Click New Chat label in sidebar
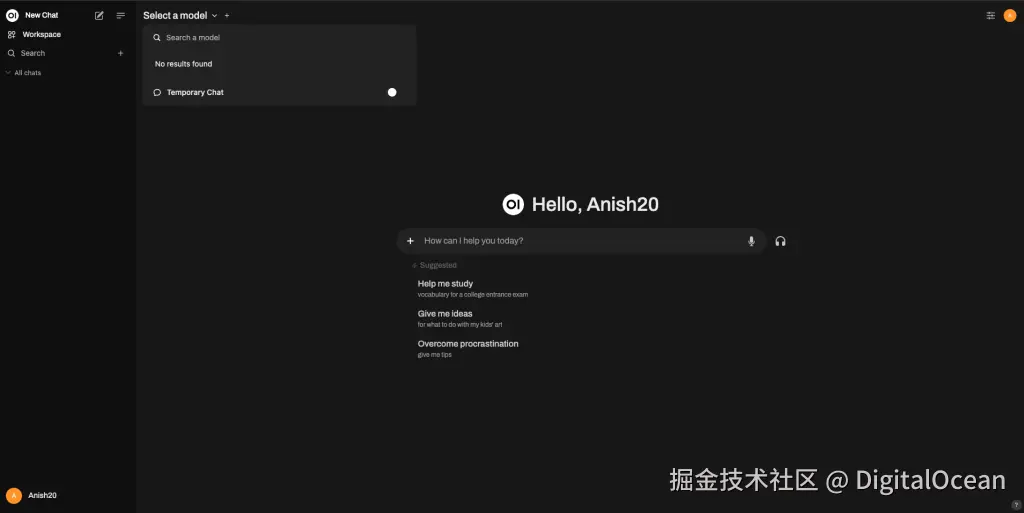This screenshot has width=1024, height=513. point(42,15)
